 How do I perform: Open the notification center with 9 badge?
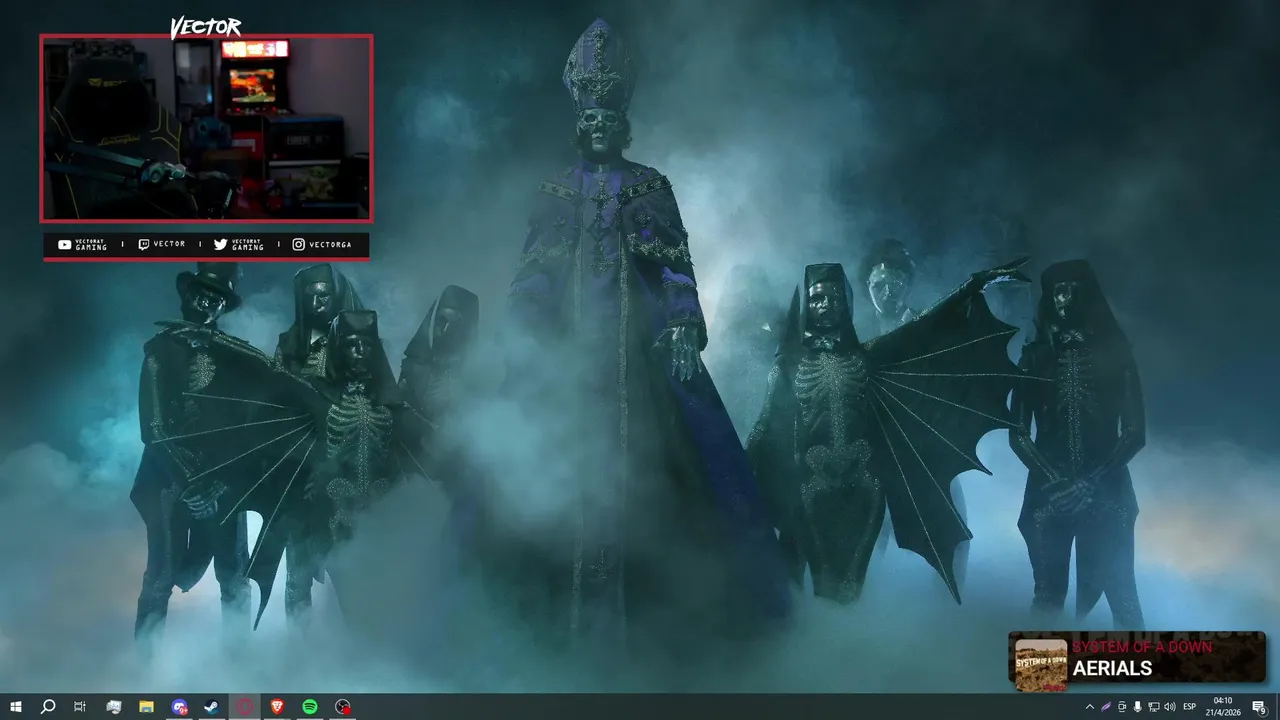(1260, 707)
